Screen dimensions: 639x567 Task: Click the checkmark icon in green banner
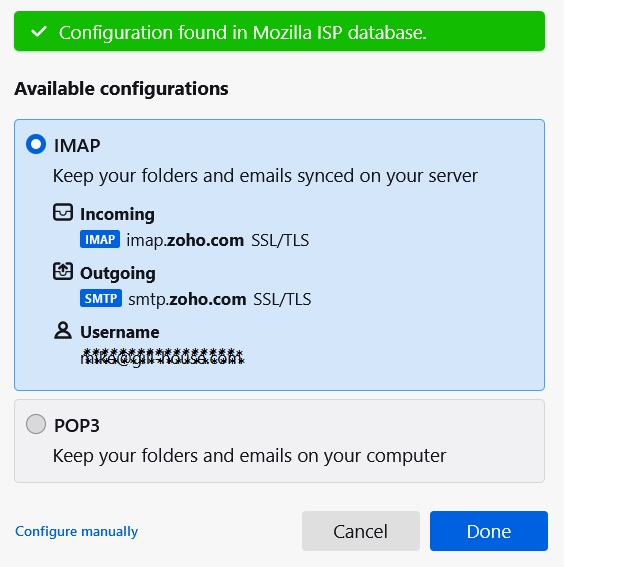tap(38, 32)
